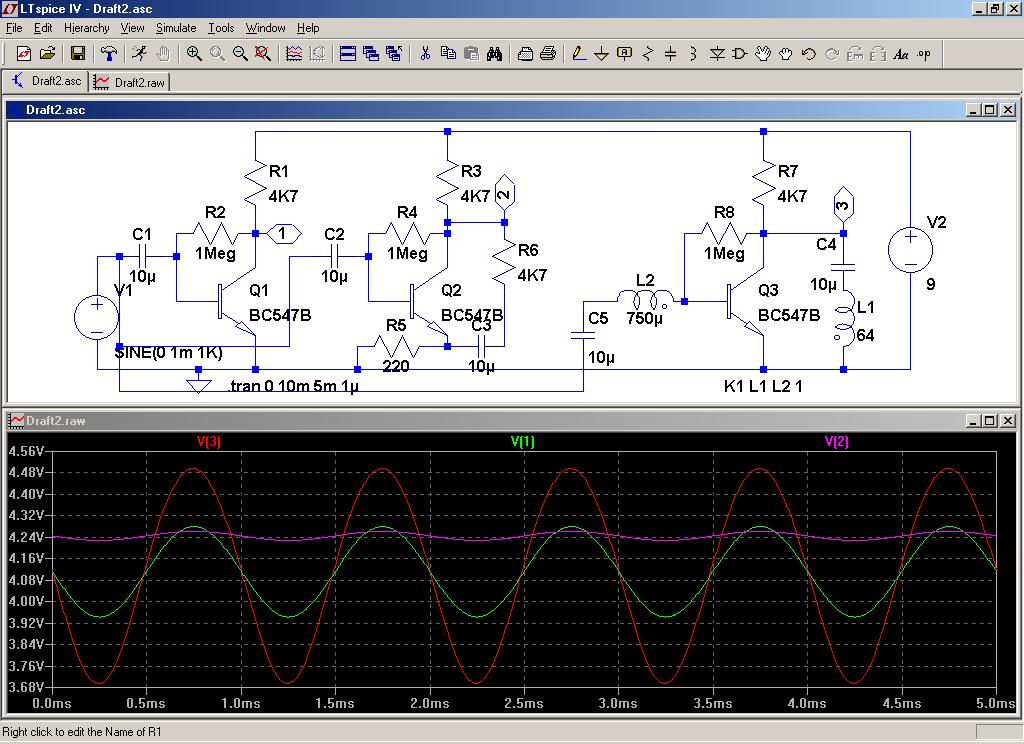The image size is (1024, 744).
Task: Click the V1 voltage source symbol
Action: point(97,317)
